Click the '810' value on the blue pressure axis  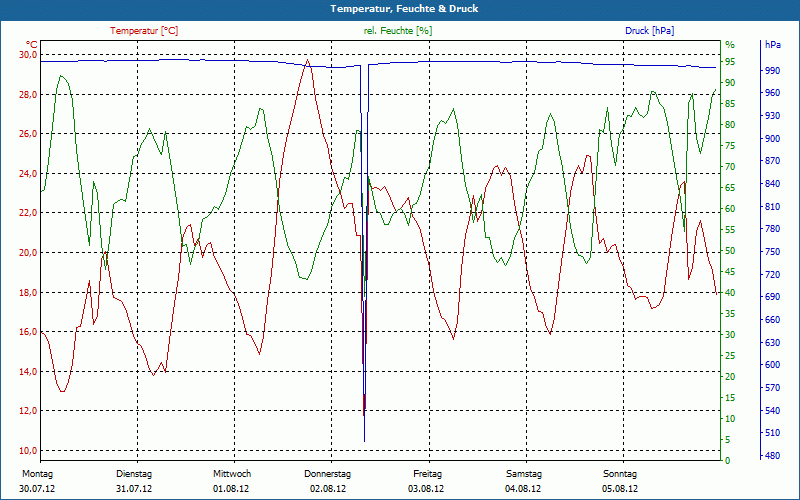[x=772, y=207]
